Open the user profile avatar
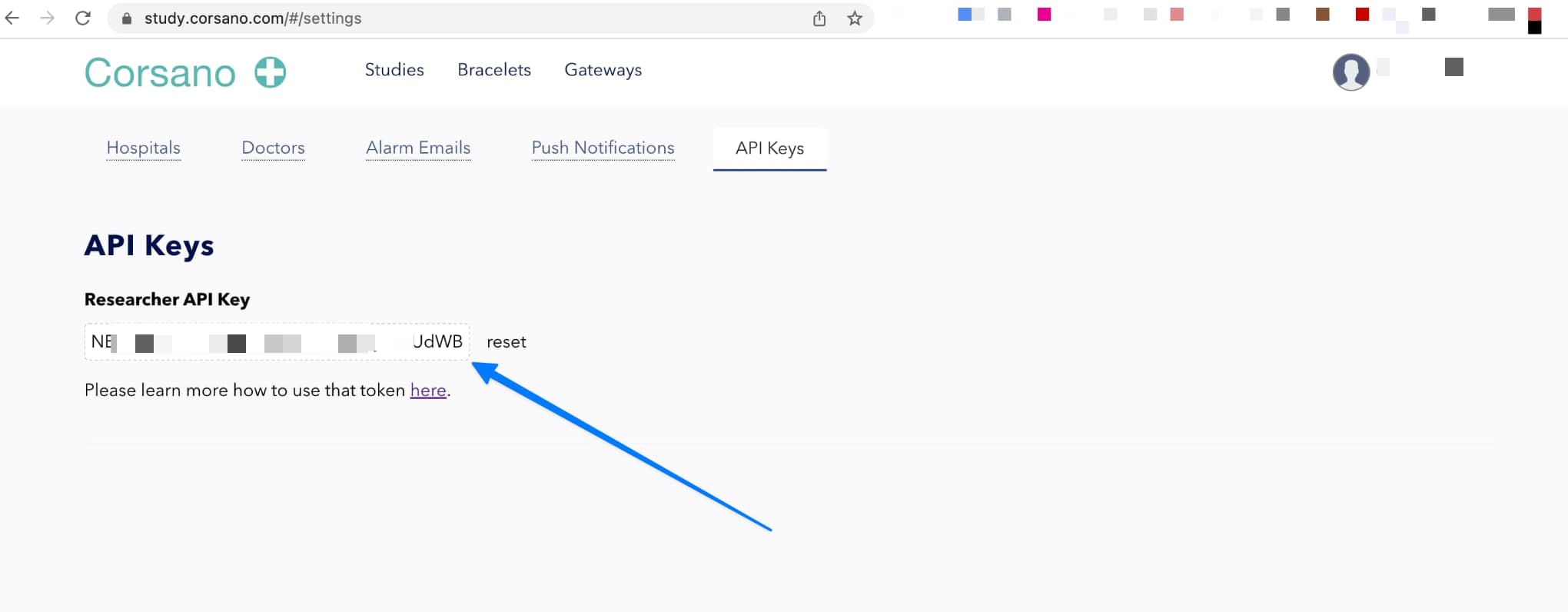The height and width of the screenshot is (612, 1568). [x=1350, y=72]
